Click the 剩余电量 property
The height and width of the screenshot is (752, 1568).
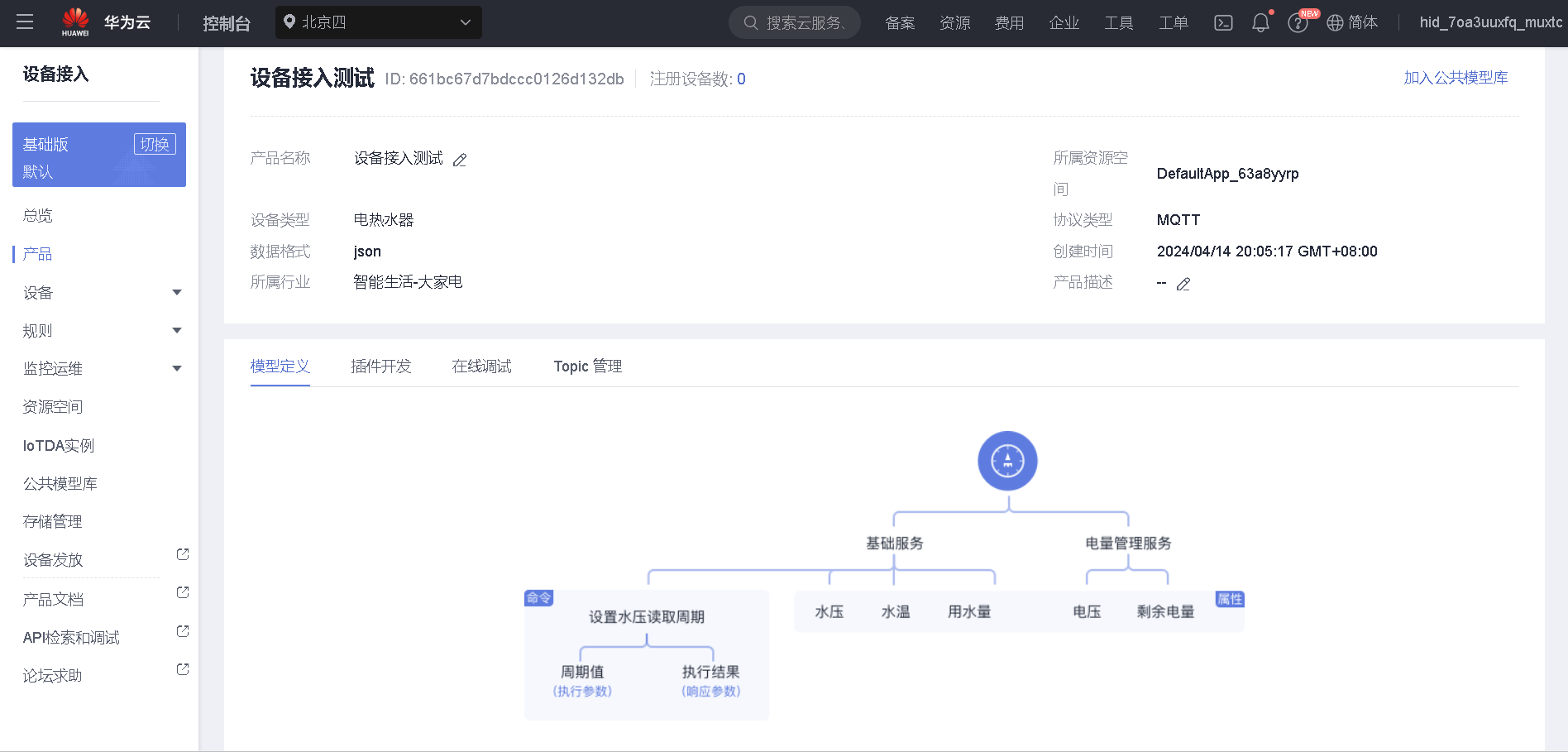coord(1165,611)
